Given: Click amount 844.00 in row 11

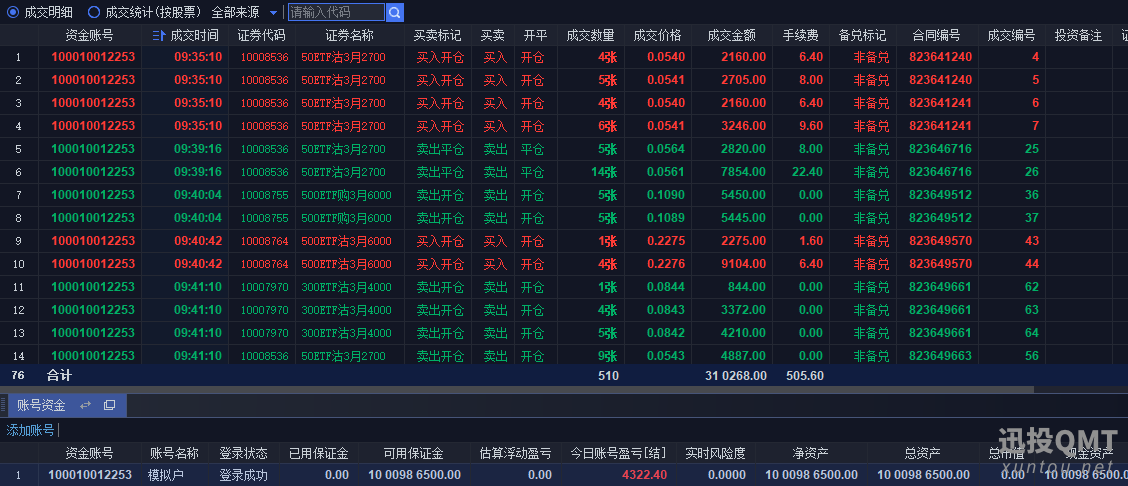Looking at the screenshot, I should point(748,287).
